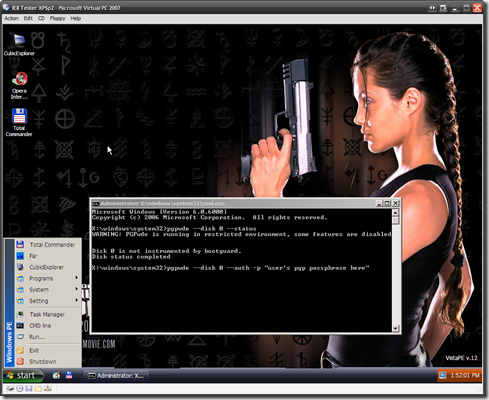The width and height of the screenshot is (489, 400).
Task: Click the 'Disk status completed' output line
Action: point(131,257)
